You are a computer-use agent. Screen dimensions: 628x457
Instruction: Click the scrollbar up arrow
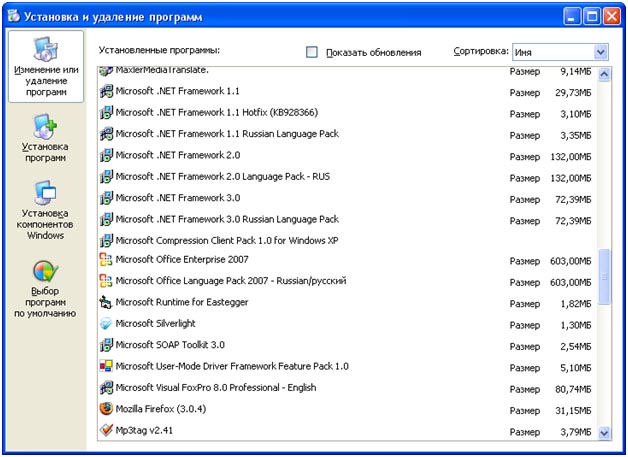604,74
